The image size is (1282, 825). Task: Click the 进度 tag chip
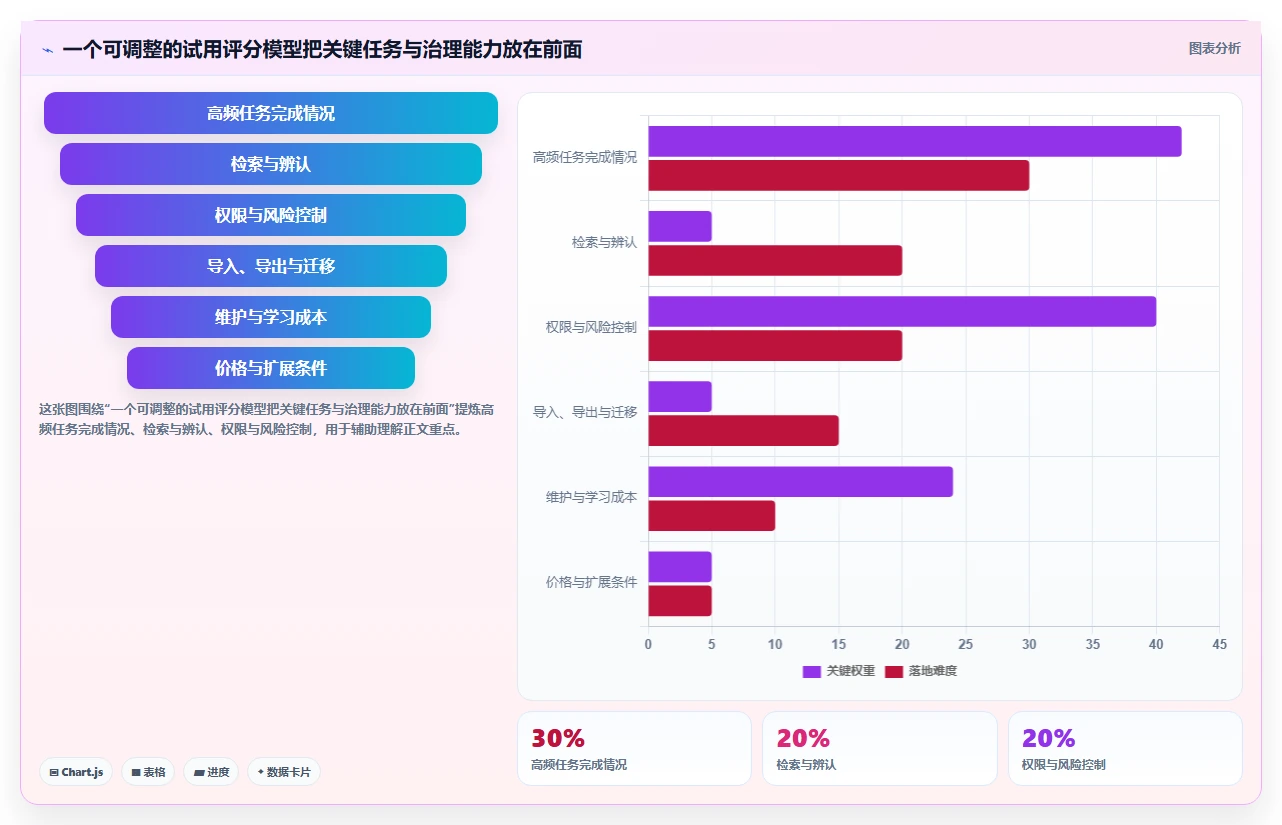click(x=211, y=772)
